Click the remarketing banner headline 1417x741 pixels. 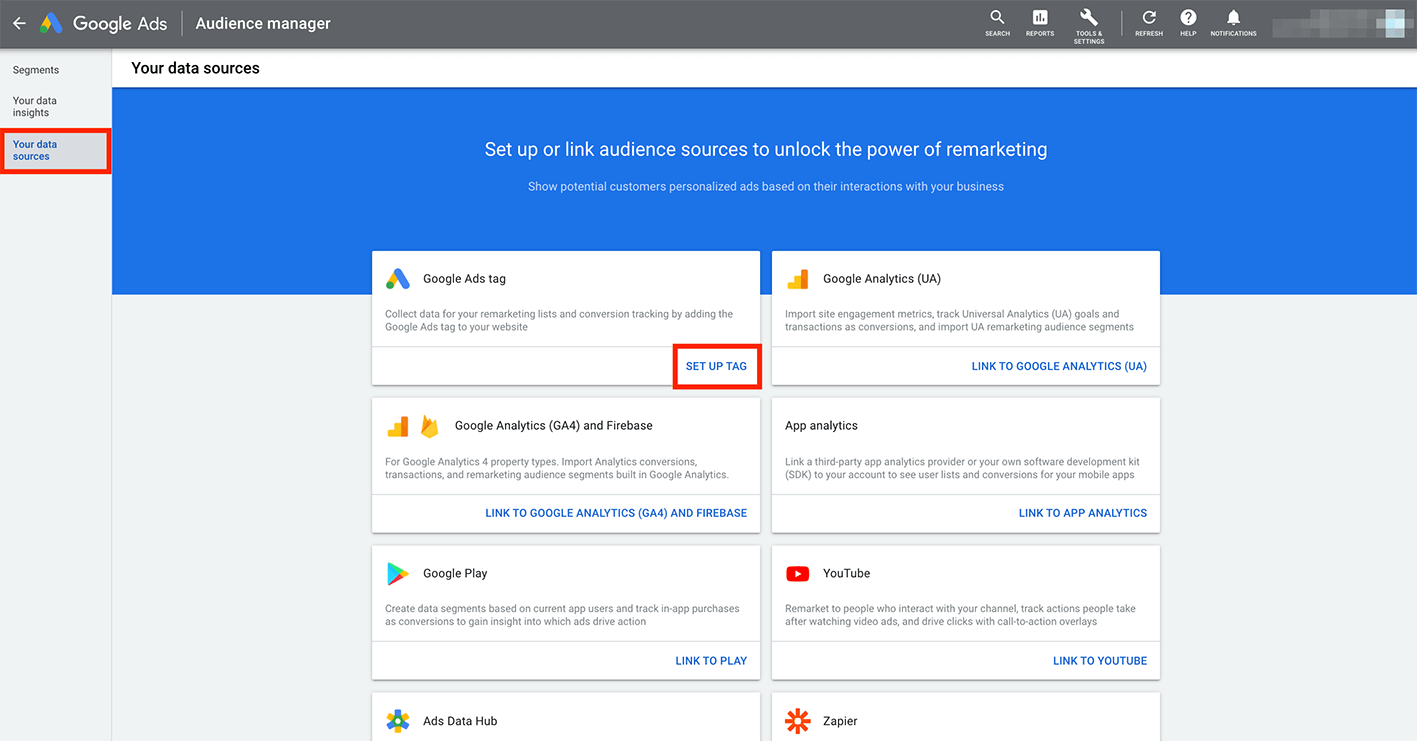(x=766, y=150)
